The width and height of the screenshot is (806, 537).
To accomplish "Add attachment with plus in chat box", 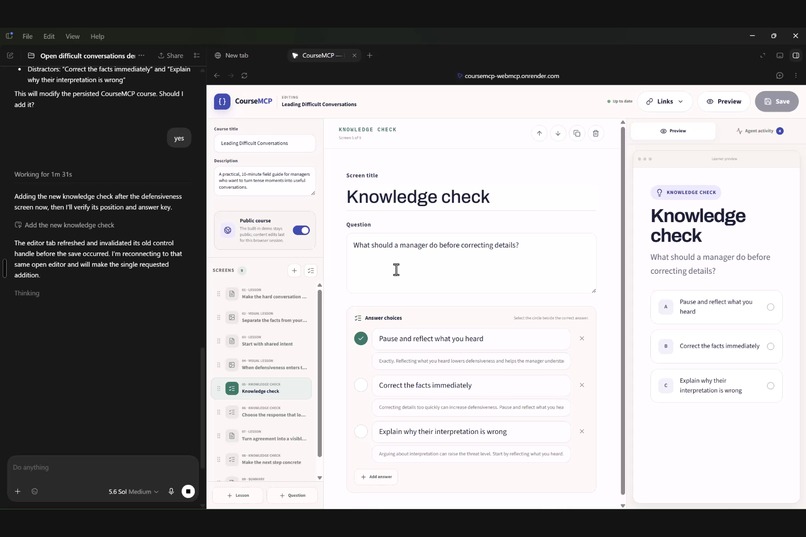I will [17, 491].
